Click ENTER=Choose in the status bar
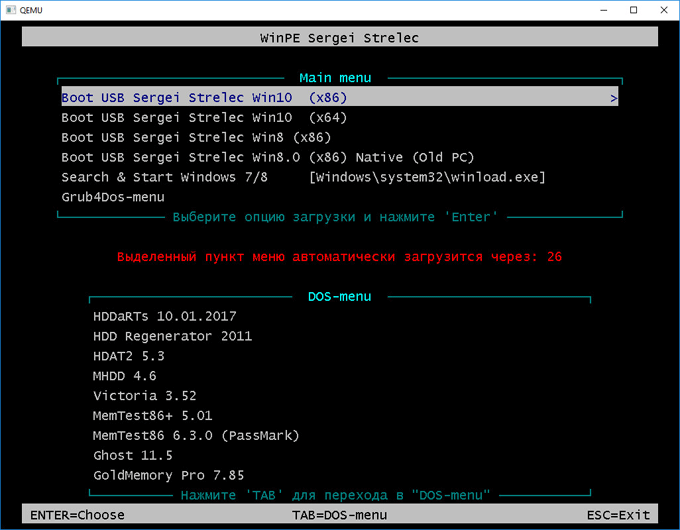 pos(77,515)
